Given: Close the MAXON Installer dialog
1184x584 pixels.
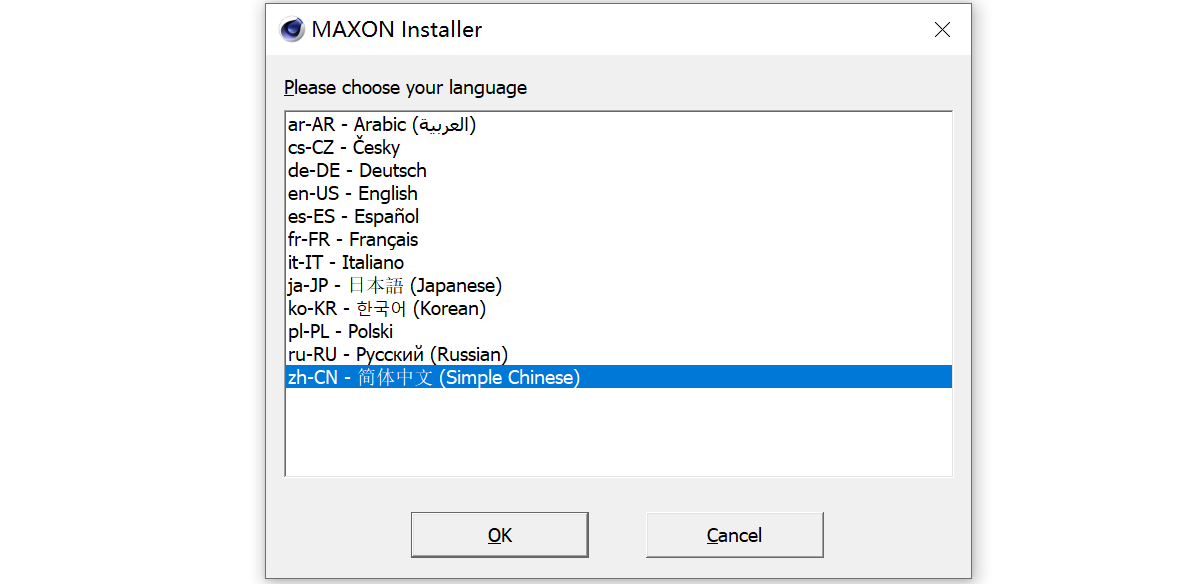Looking at the screenshot, I should click(942, 30).
